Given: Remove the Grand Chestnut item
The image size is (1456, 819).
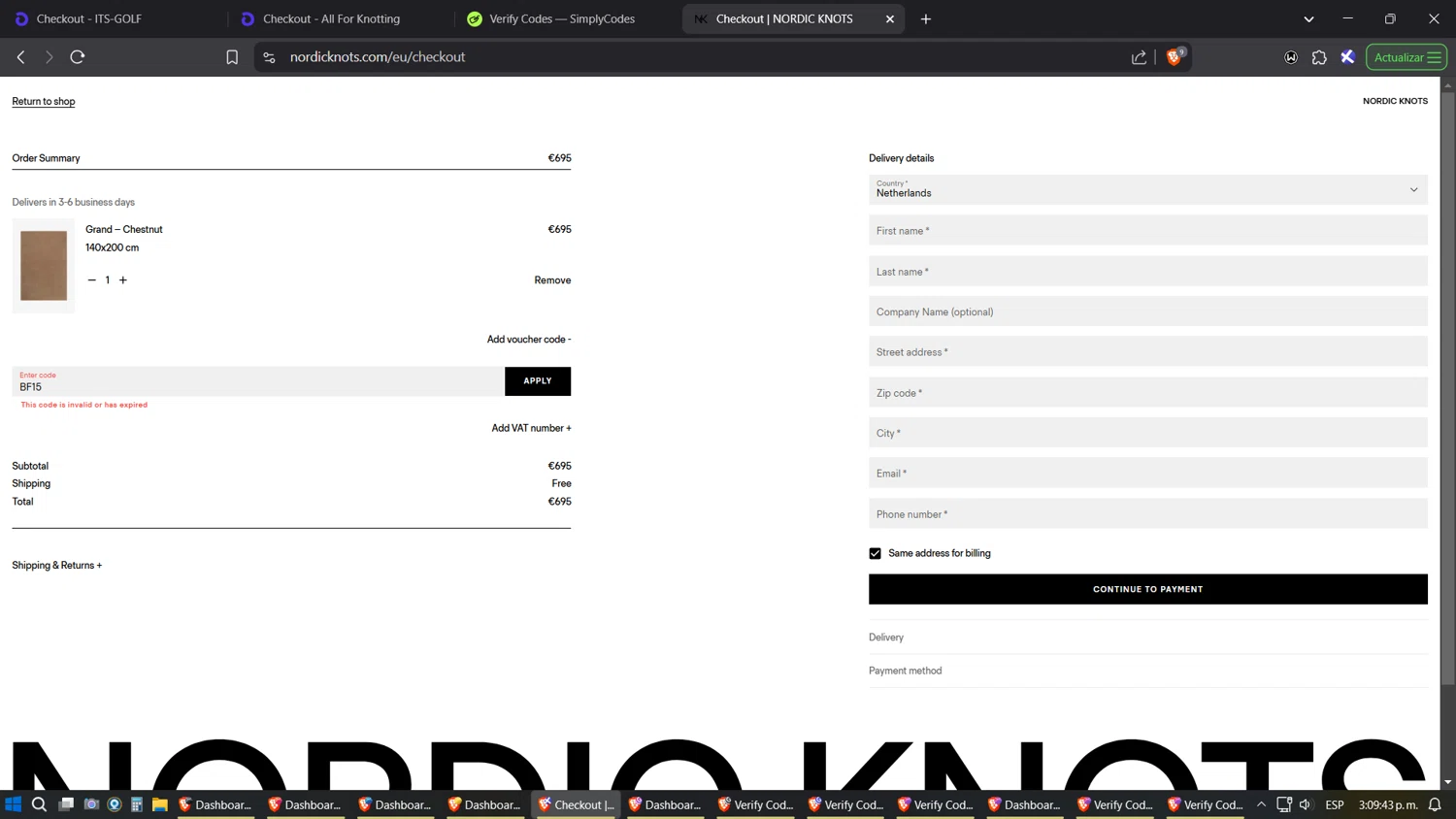Looking at the screenshot, I should pyautogui.click(x=552, y=280).
